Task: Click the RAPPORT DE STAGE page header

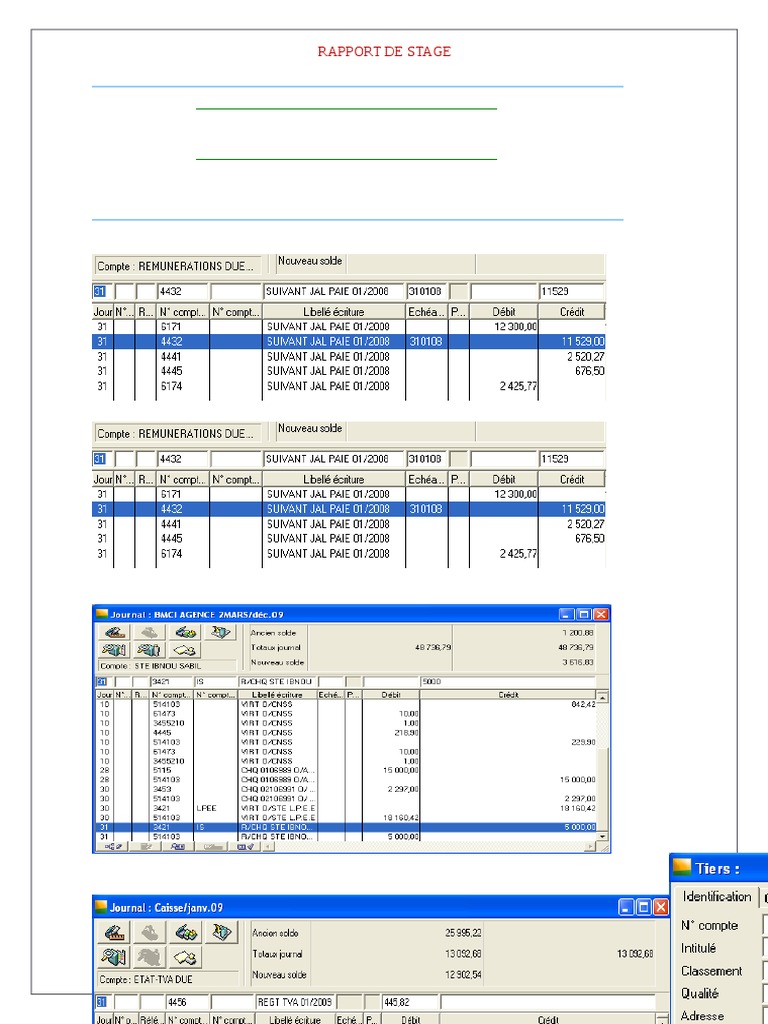Action: click(x=384, y=52)
